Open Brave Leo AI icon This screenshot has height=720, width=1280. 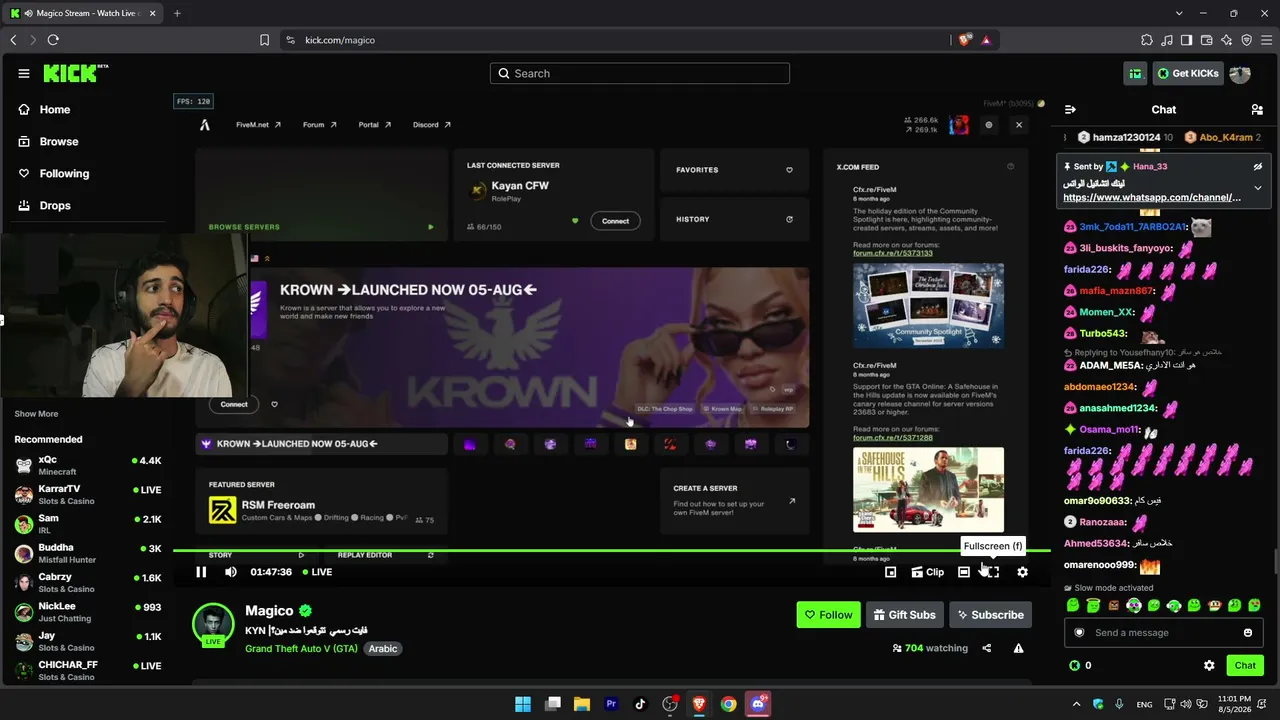tap(1227, 40)
